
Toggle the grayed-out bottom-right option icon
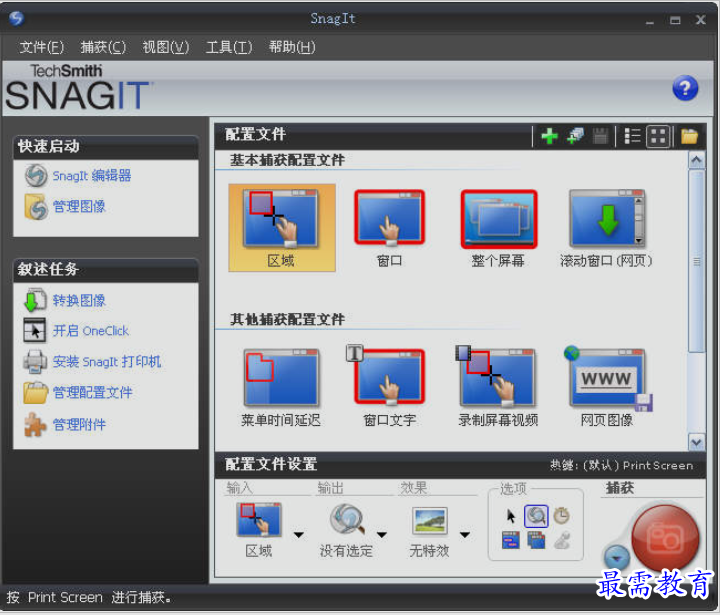coord(562,540)
